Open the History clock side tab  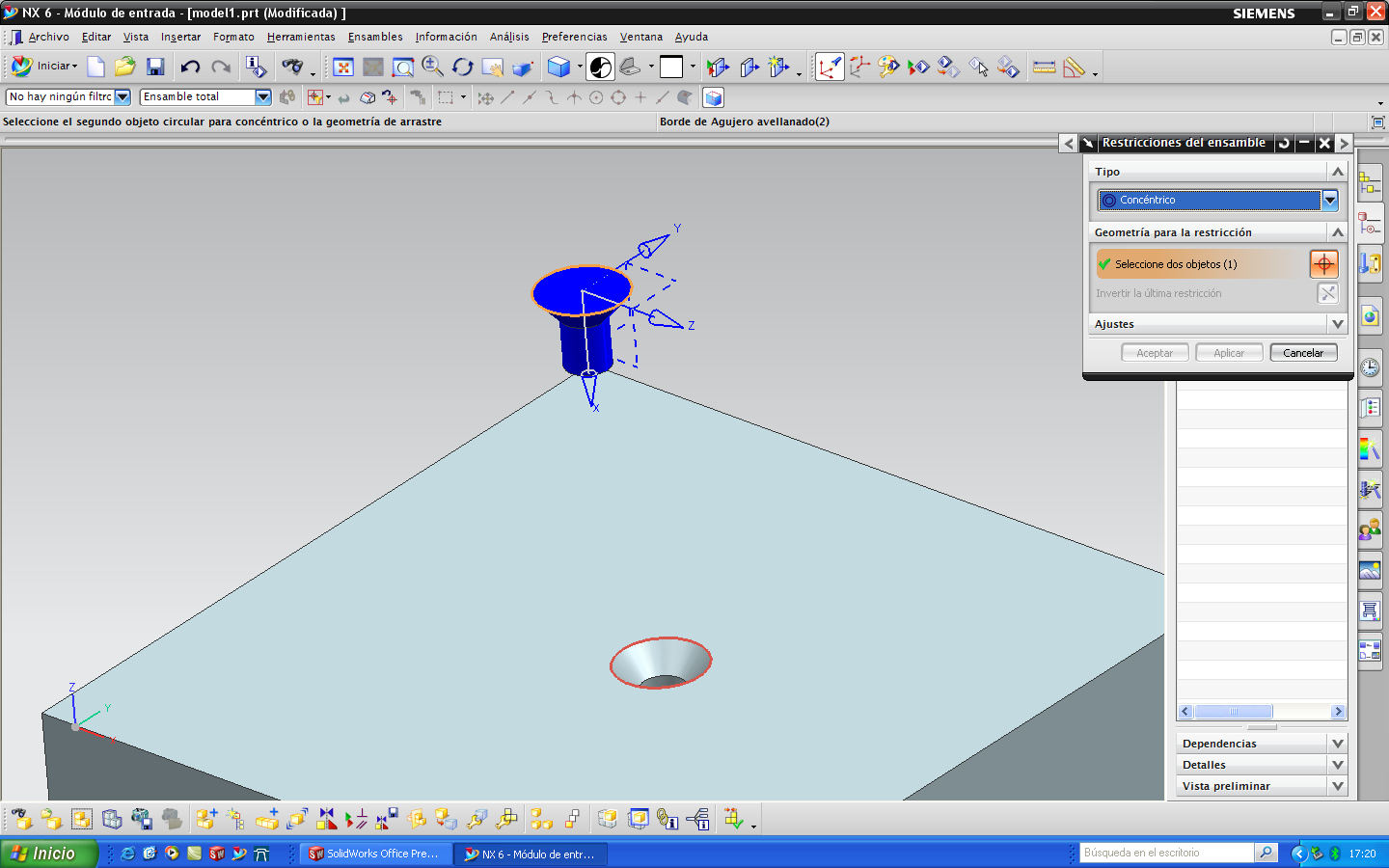[x=1369, y=367]
